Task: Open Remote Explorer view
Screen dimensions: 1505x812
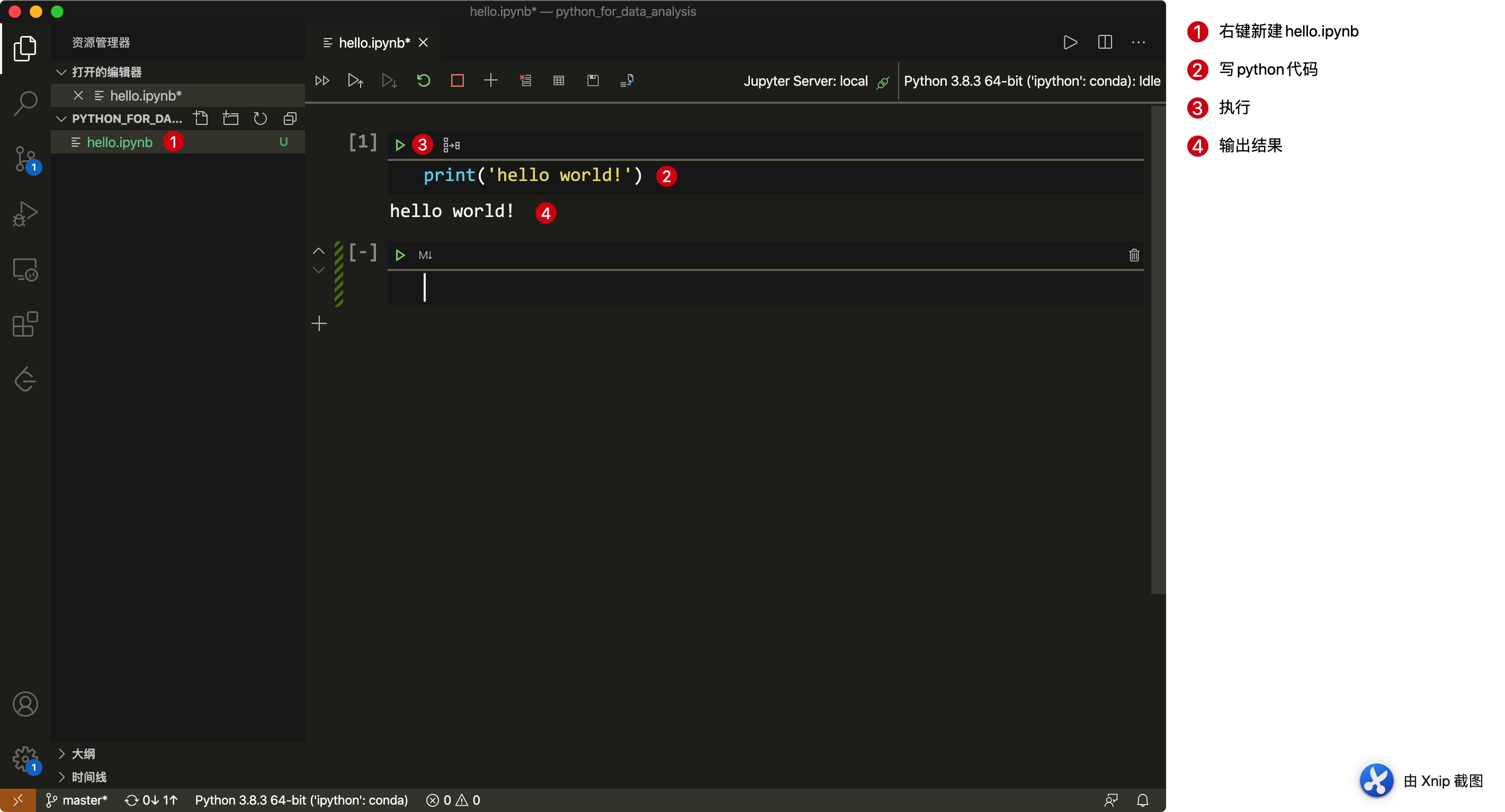Action: coord(25,269)
